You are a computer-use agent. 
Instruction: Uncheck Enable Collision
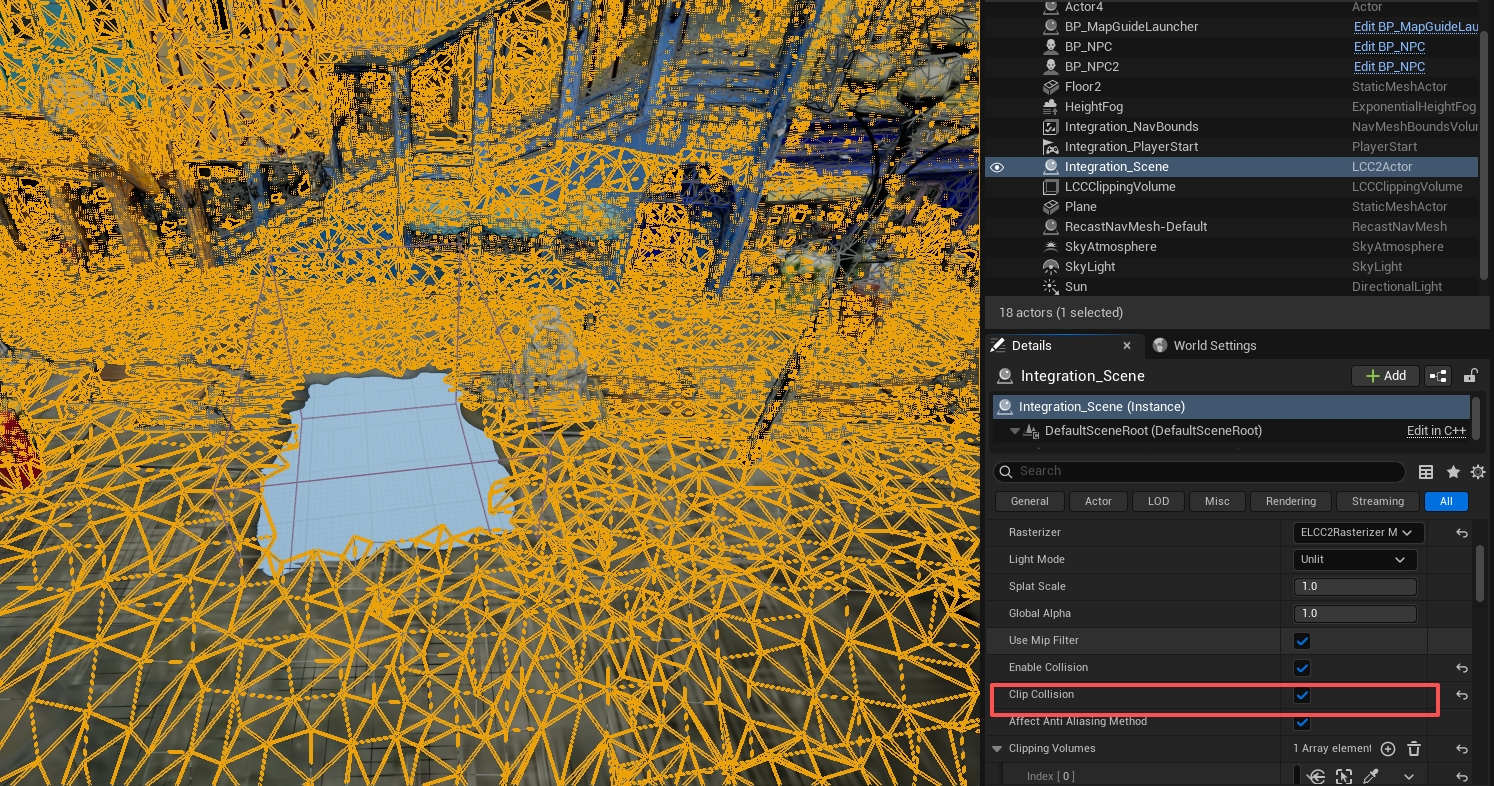point(1302,668)
